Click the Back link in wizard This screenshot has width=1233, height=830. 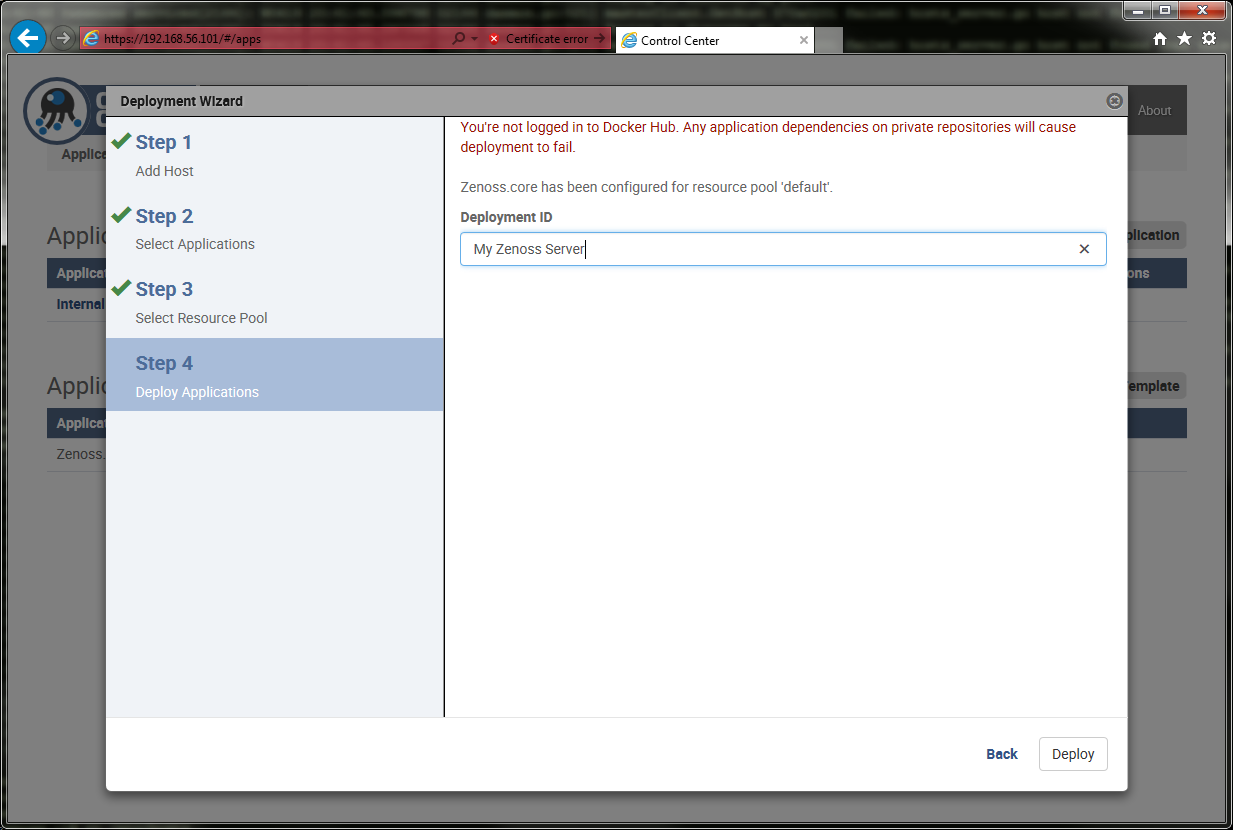point(1001,754)
